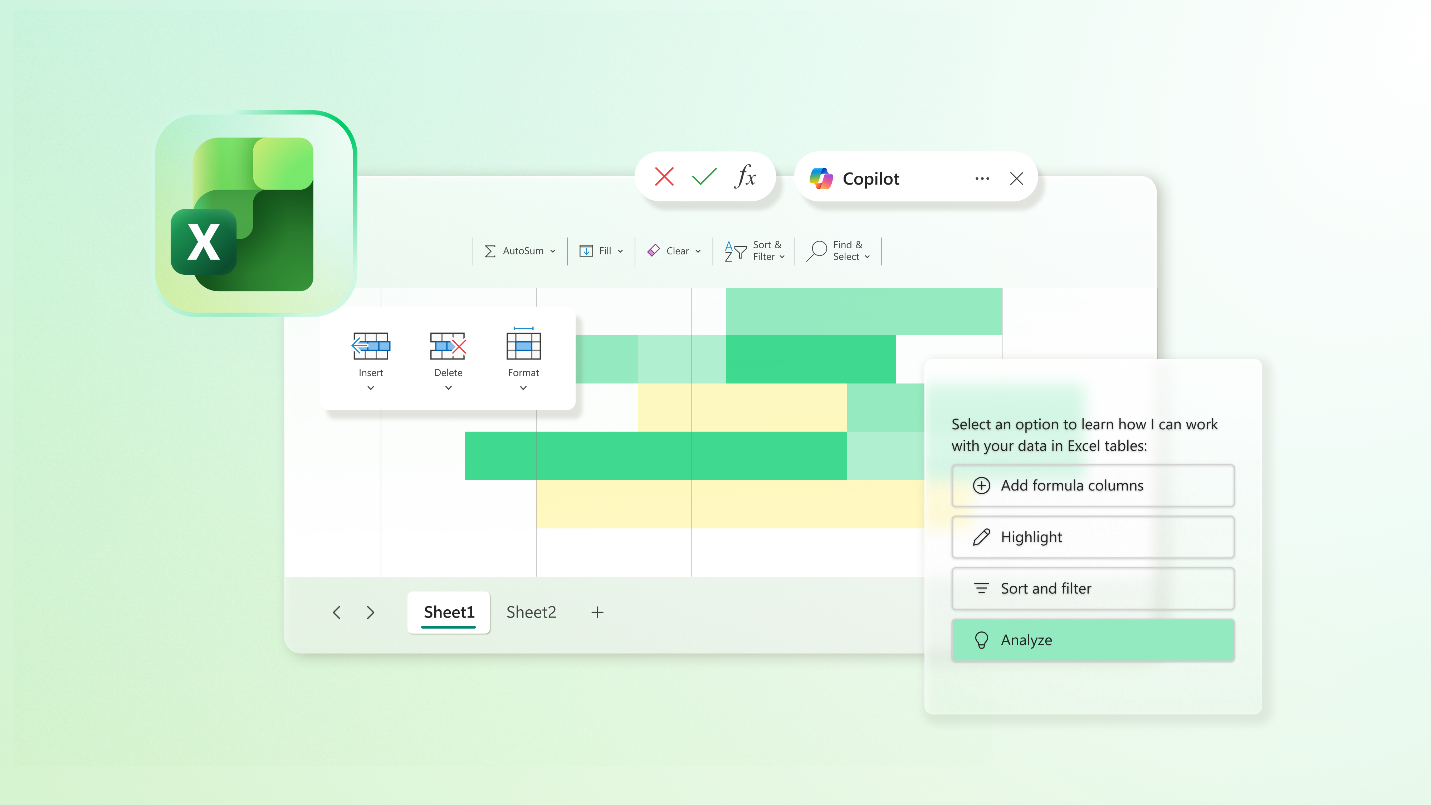This screenshot has height=805, width=1431.
Task: Click the large Excel app logo
Action: pyautogui.click(x=256, y=214)
